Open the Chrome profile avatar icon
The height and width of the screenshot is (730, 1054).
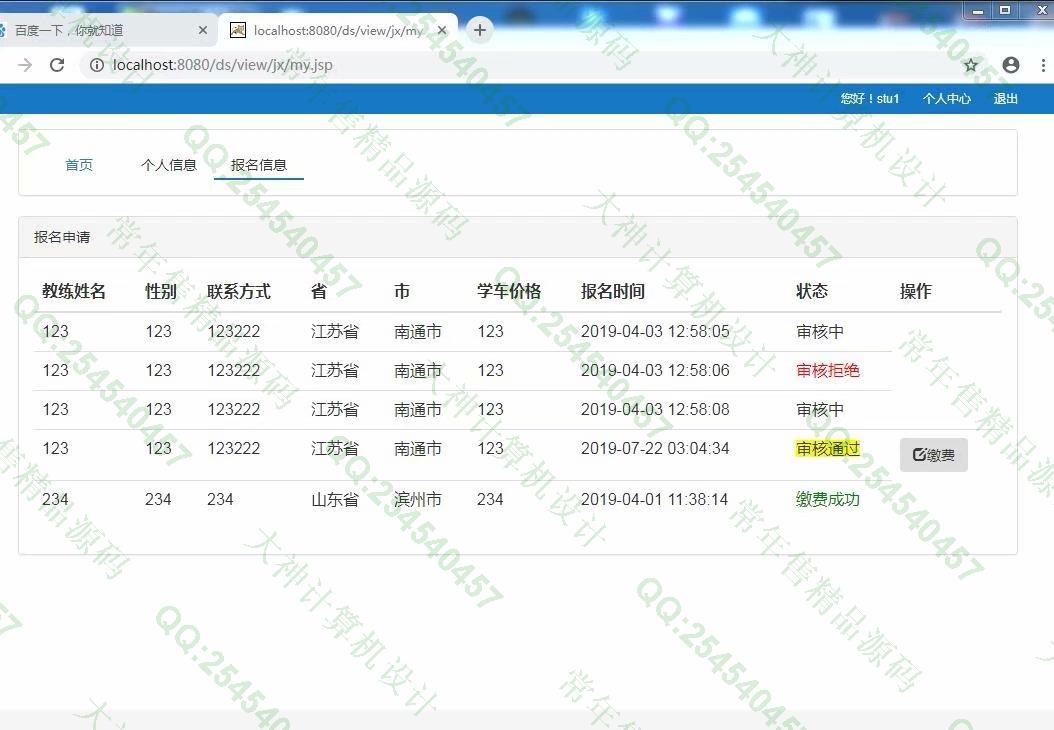[1010, 65]
